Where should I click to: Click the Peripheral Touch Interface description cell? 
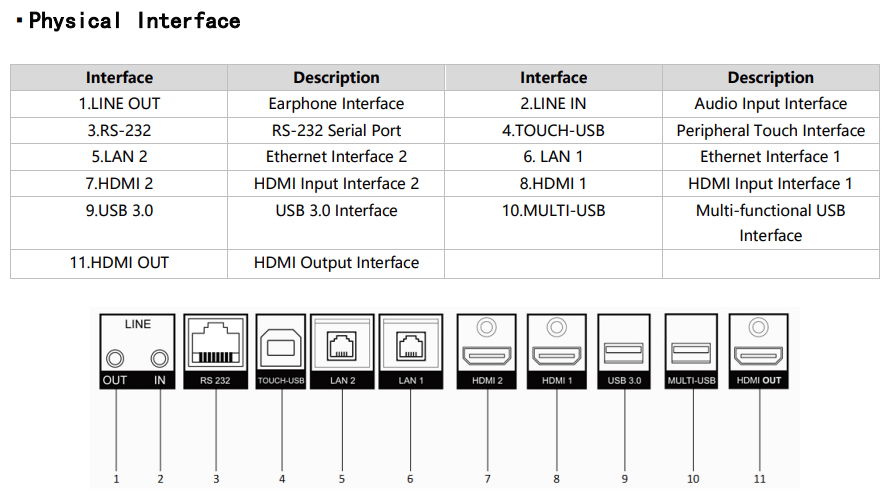tap(771, 130)
